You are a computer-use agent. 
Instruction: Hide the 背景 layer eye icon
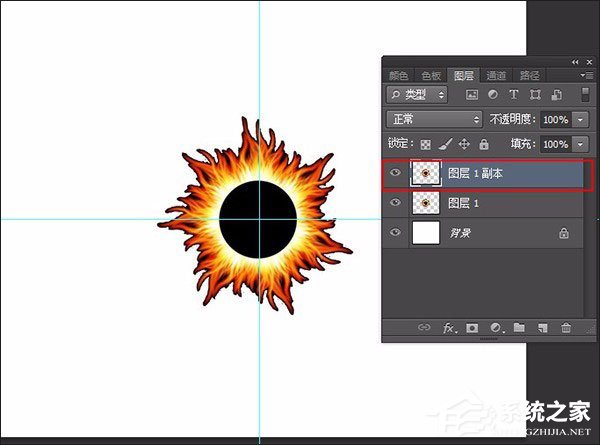(396, 233)
